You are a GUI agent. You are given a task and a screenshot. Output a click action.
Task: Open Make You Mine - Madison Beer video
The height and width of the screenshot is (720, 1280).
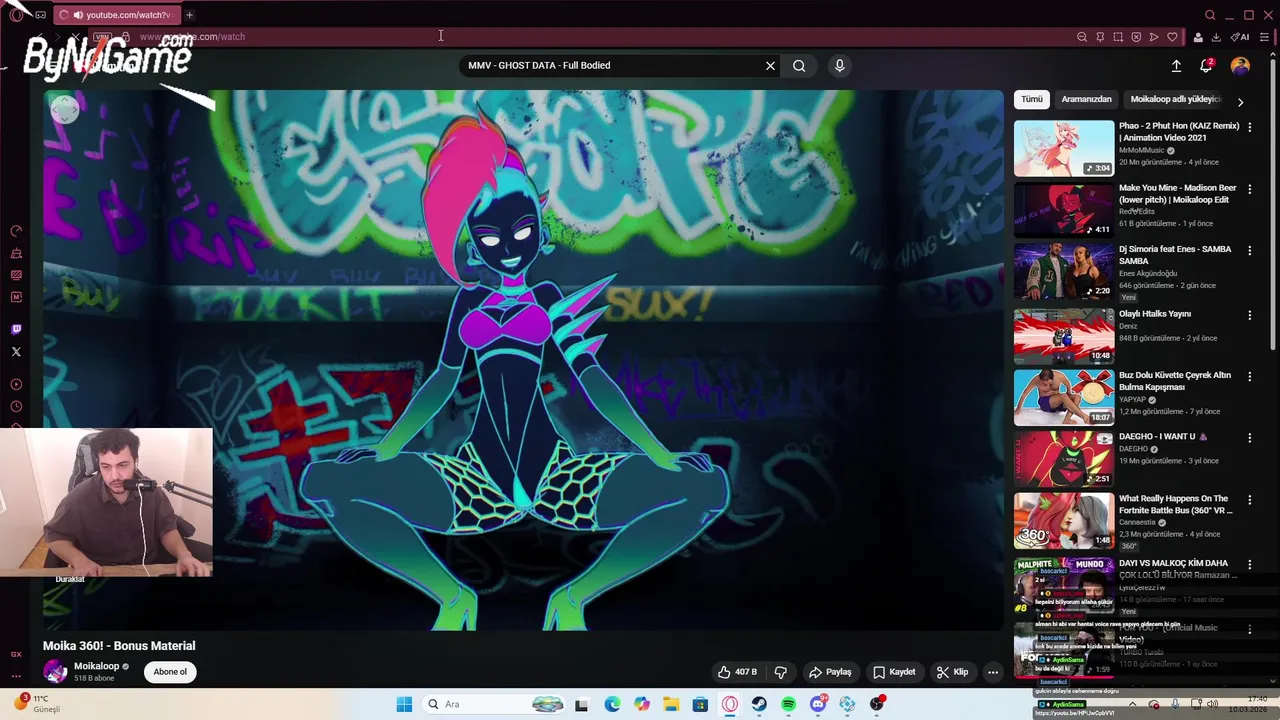coord(1064,209)
